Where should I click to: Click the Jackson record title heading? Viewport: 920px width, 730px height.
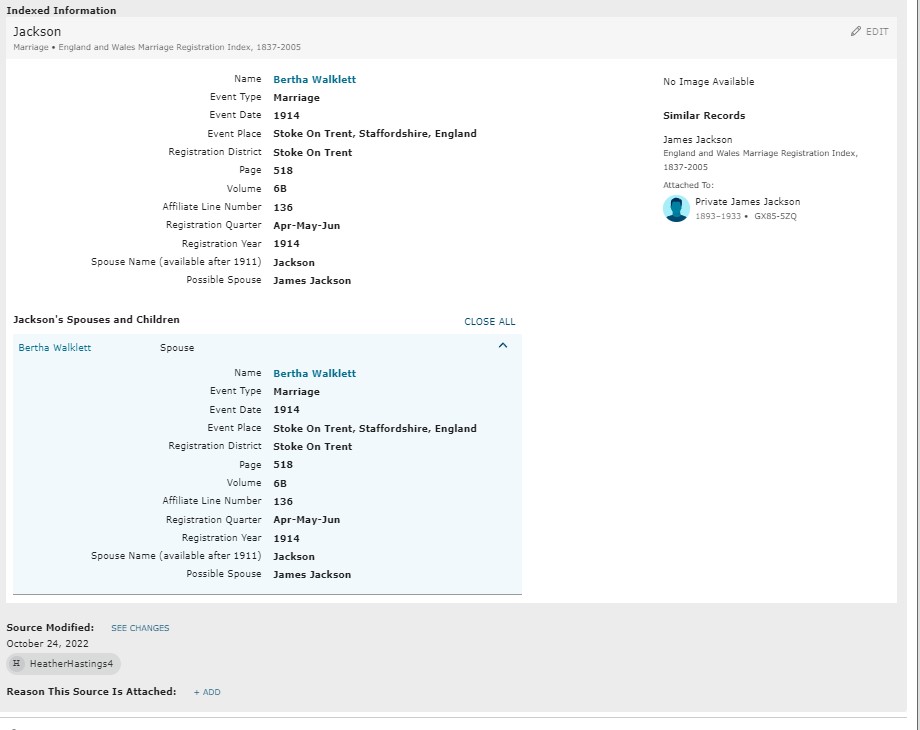(37, 32)
